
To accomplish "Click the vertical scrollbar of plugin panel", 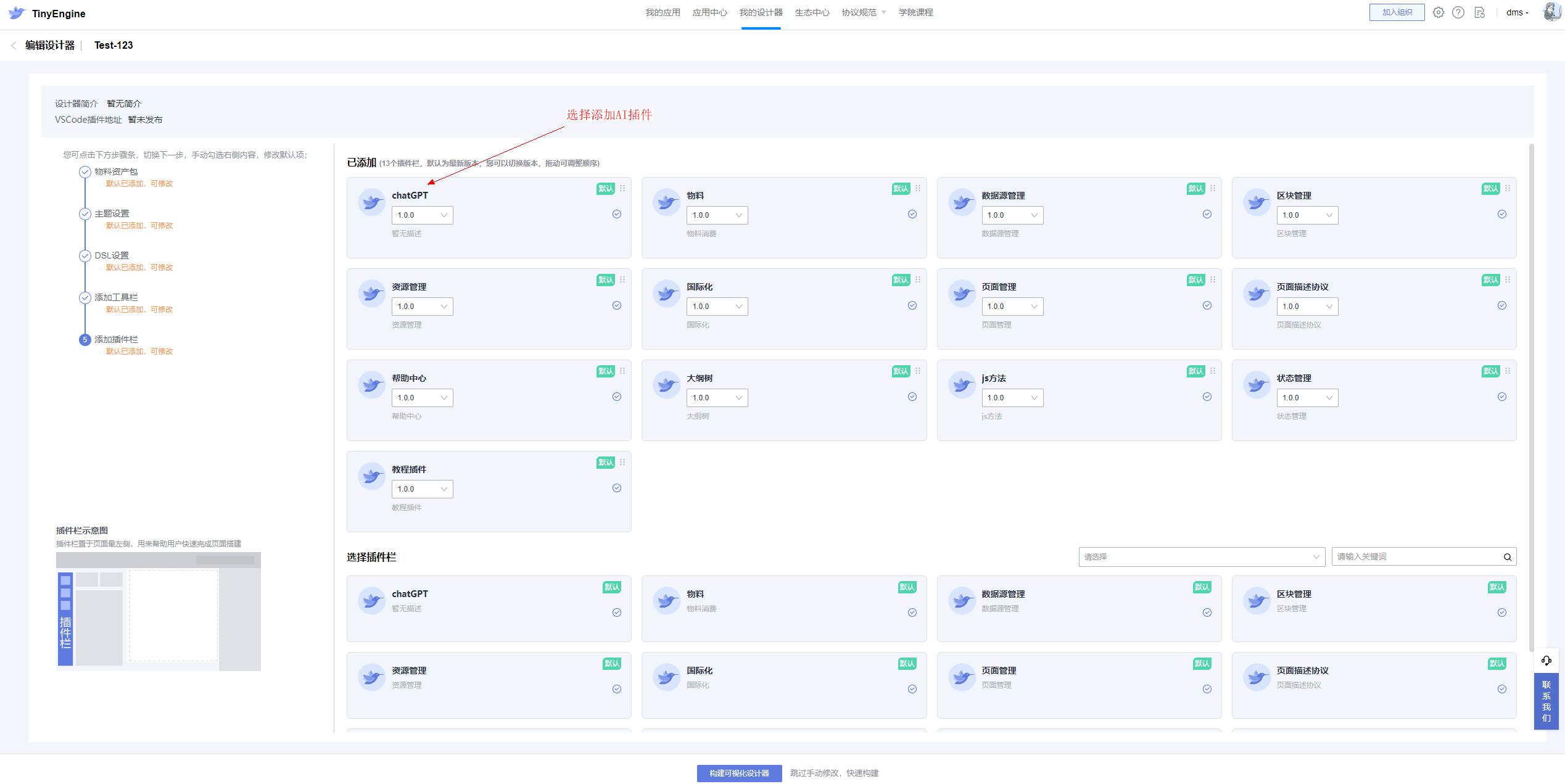I will [x=1531, y=395].
